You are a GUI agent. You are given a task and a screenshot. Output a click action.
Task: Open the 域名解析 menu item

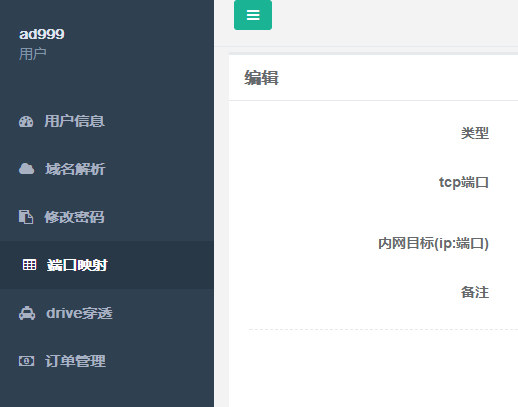[x=107, y=169]
